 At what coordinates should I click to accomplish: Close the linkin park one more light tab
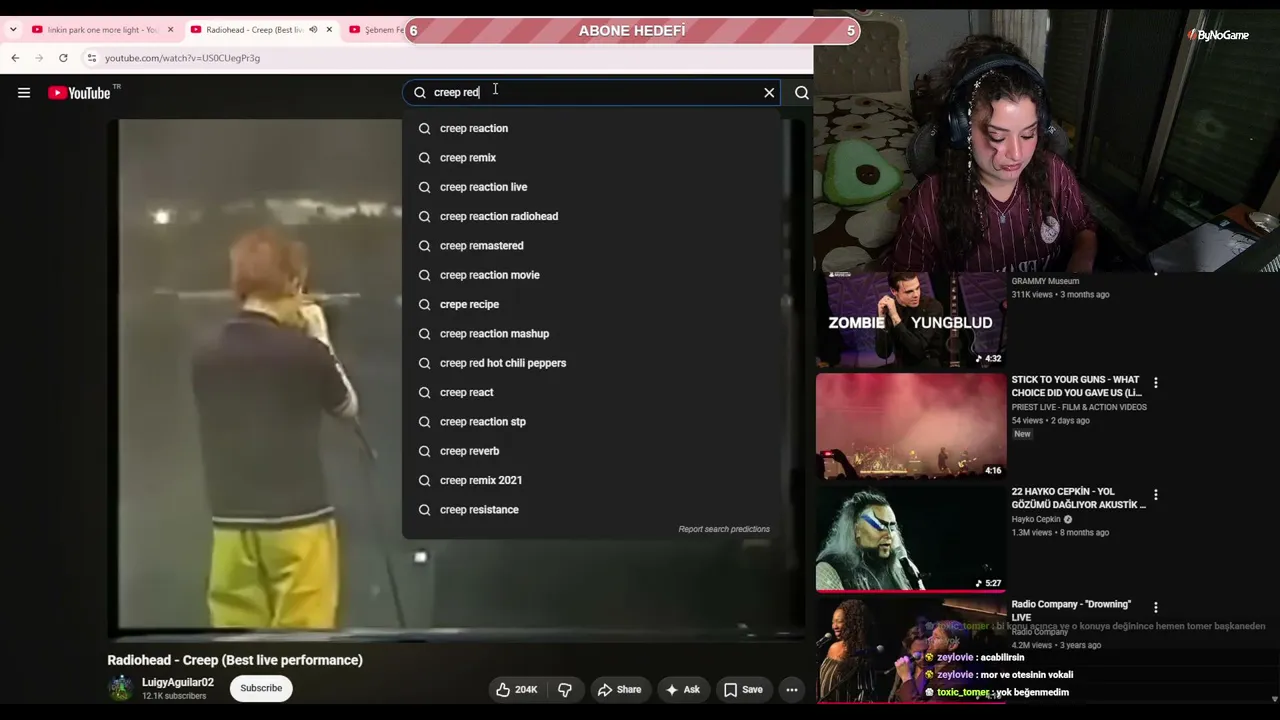(170, 30)
